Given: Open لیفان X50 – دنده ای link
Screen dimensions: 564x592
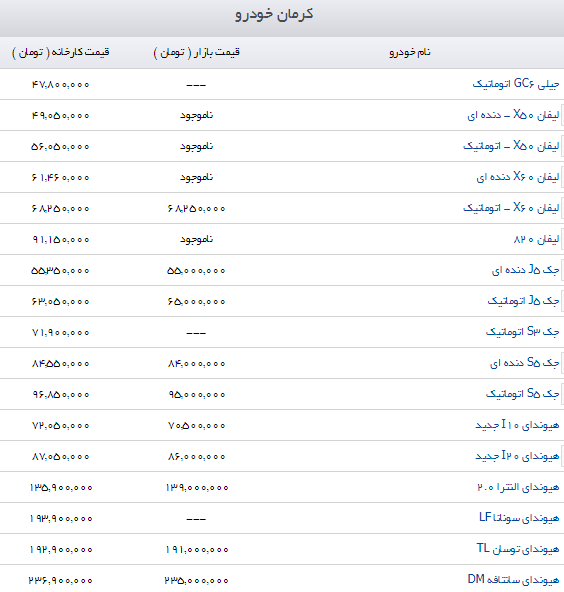Looking at the screenshot, I should 513,115.
